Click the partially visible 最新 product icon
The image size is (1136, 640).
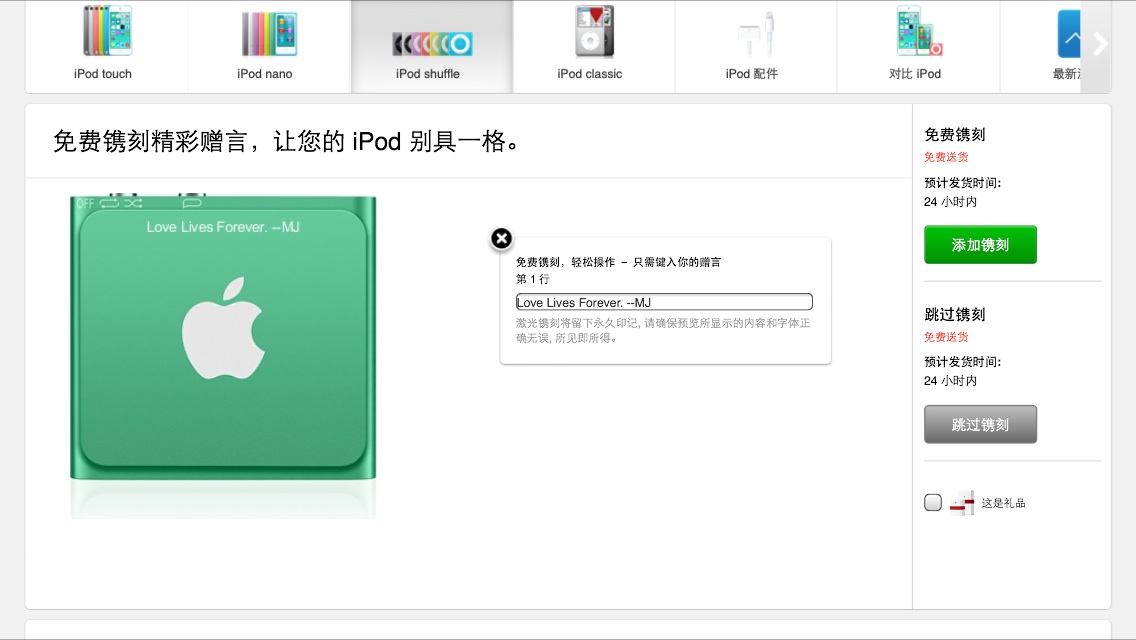coord(1069,33)
